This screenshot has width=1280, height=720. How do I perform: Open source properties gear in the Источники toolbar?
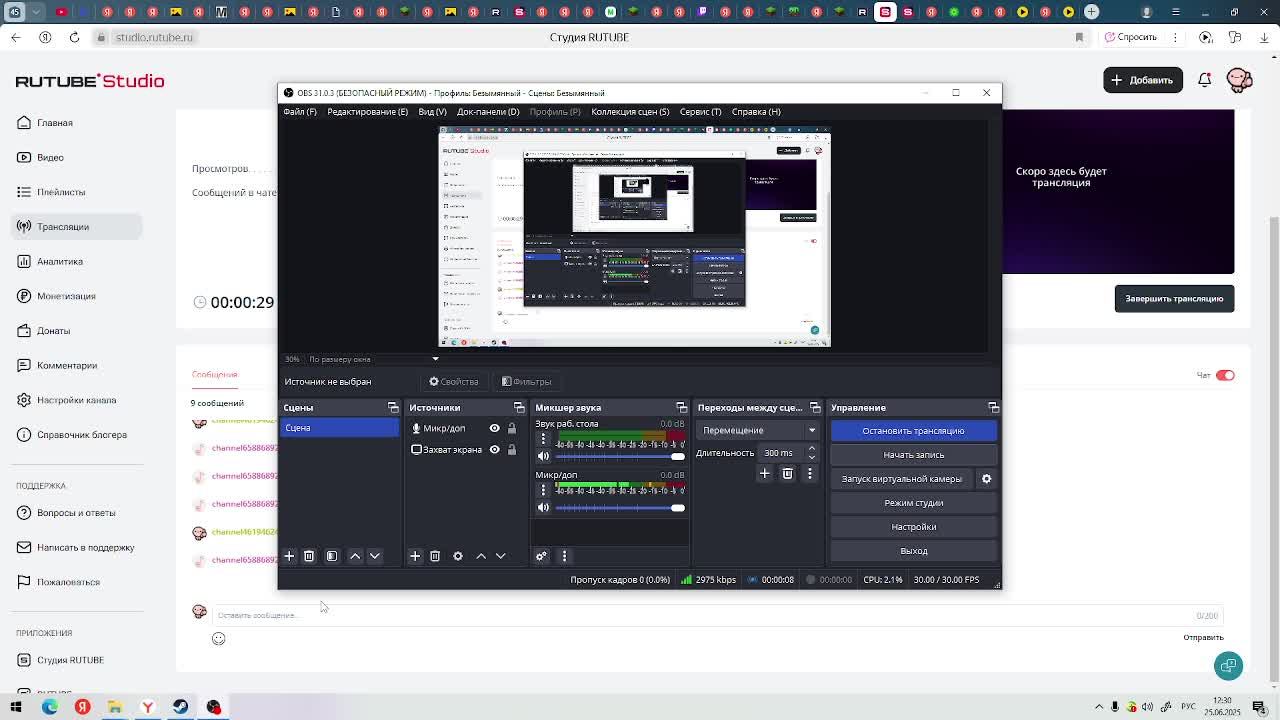[458, 556]
